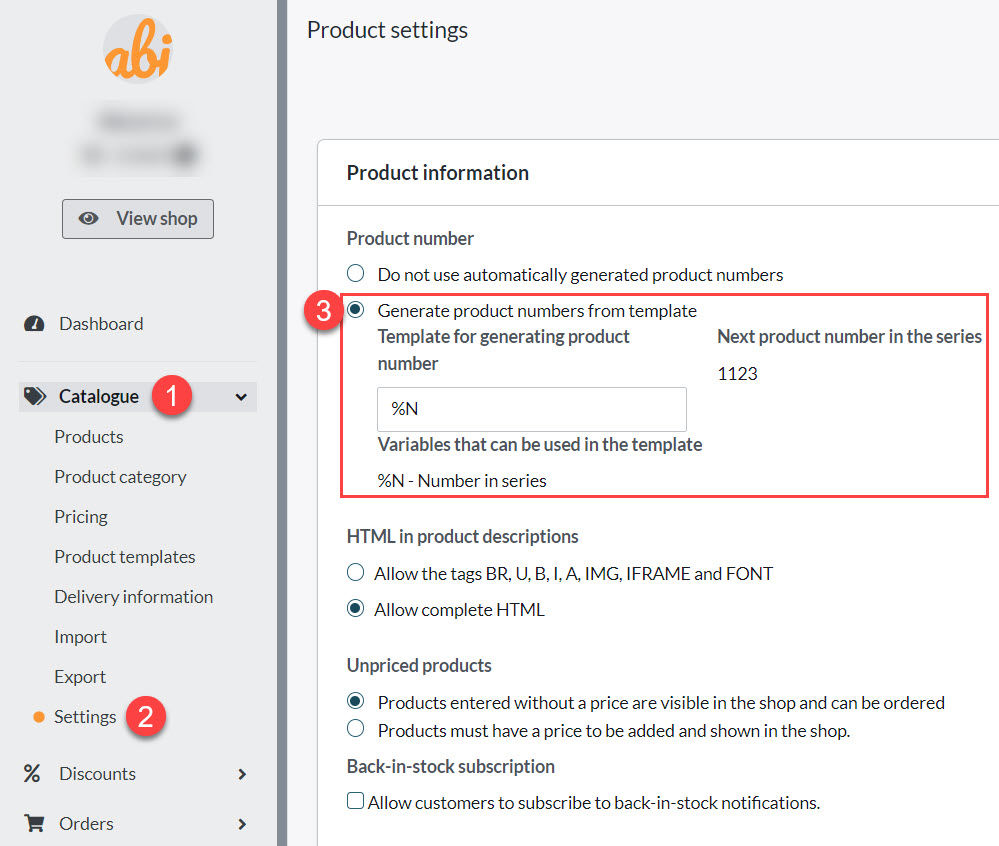Open Products in the Catalogue menu
Screen dimensions: 999x846
pyautogui.click(x=89, y=437)
